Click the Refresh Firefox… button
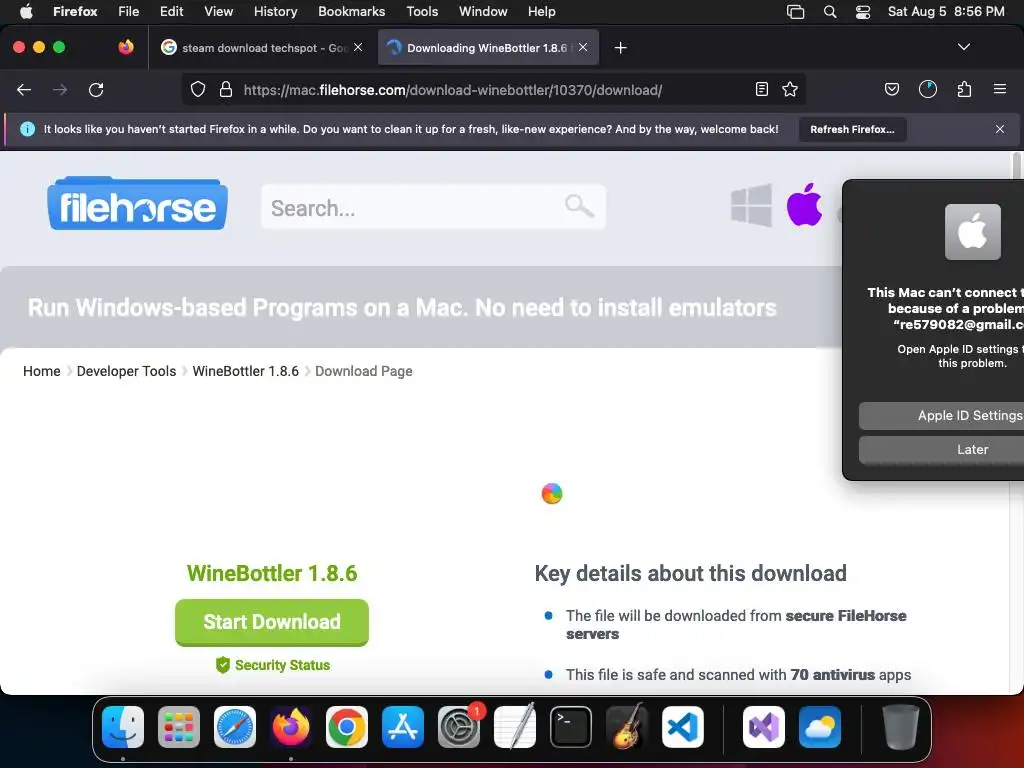Screen dimensions: 1024x768 pyautogui.click(x=852, y=129)
